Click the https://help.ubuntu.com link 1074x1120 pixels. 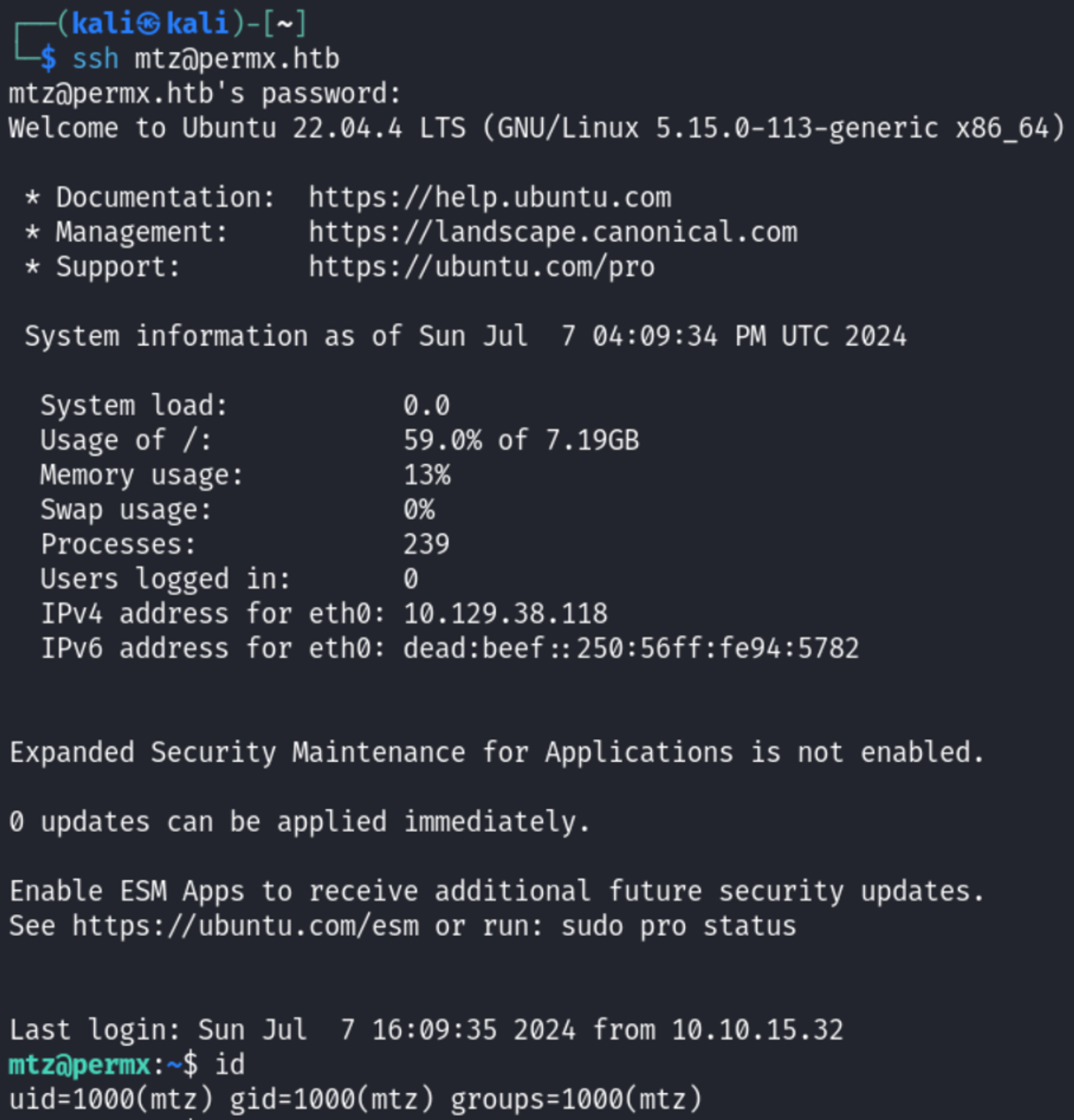pyautogui.click(x=490, y=198)
